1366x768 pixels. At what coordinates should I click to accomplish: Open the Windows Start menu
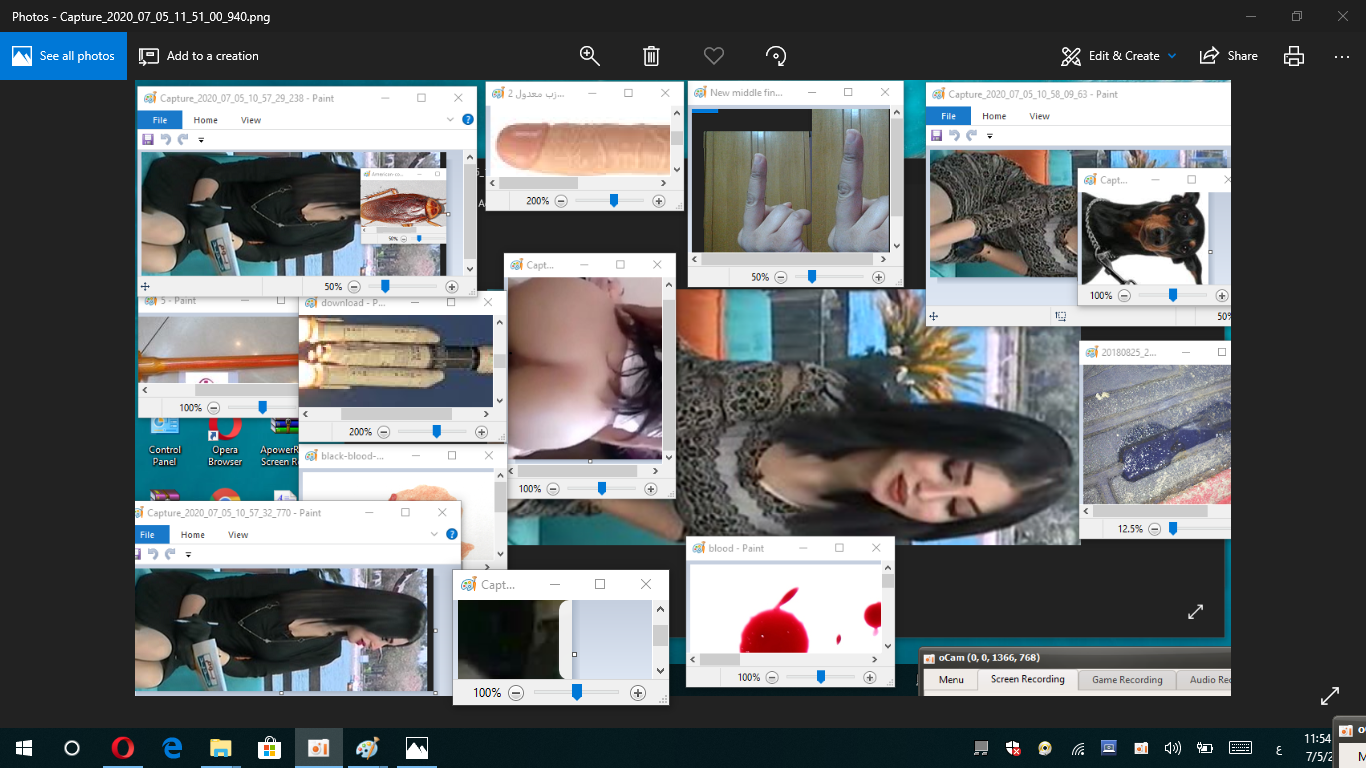click(x=24, y=747)
